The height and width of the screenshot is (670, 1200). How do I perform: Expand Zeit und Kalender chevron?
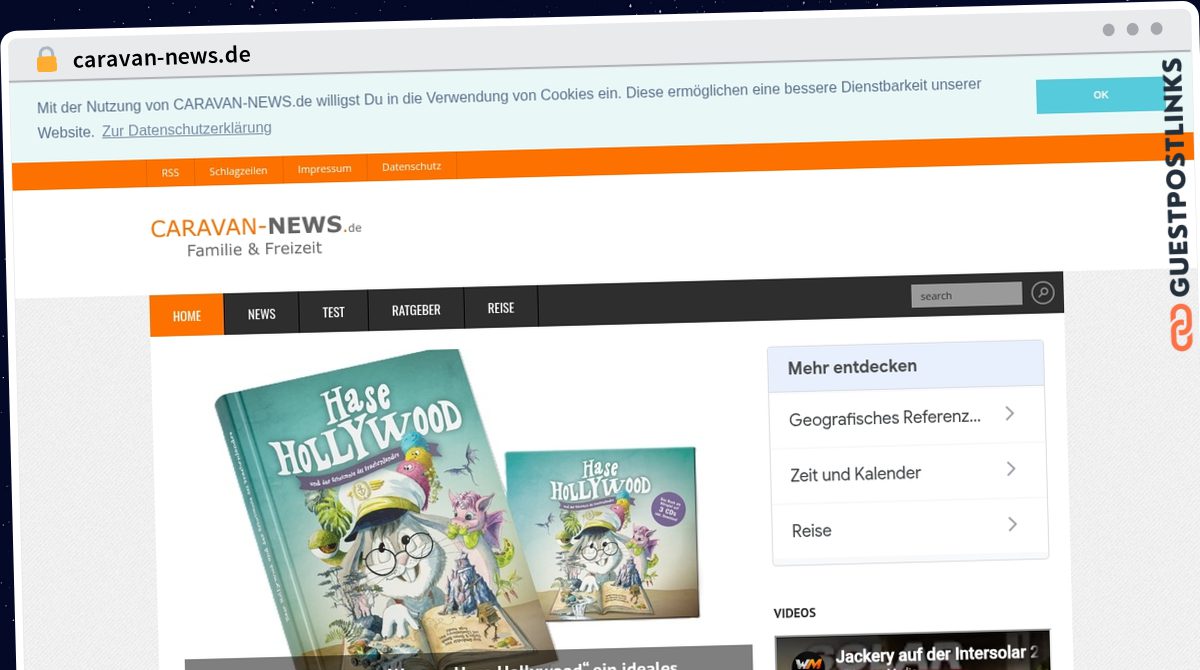click(1011, 469)
